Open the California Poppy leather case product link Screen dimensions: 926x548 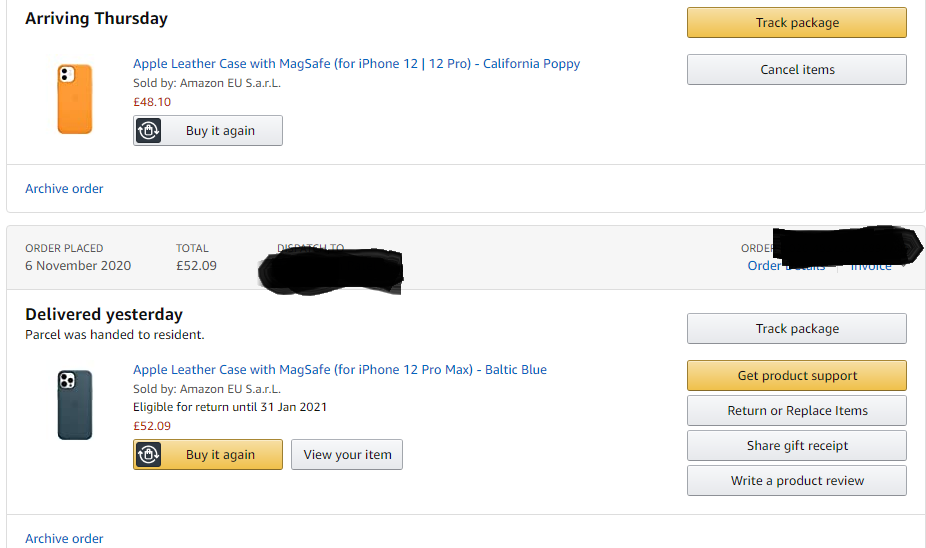point(356,64)
